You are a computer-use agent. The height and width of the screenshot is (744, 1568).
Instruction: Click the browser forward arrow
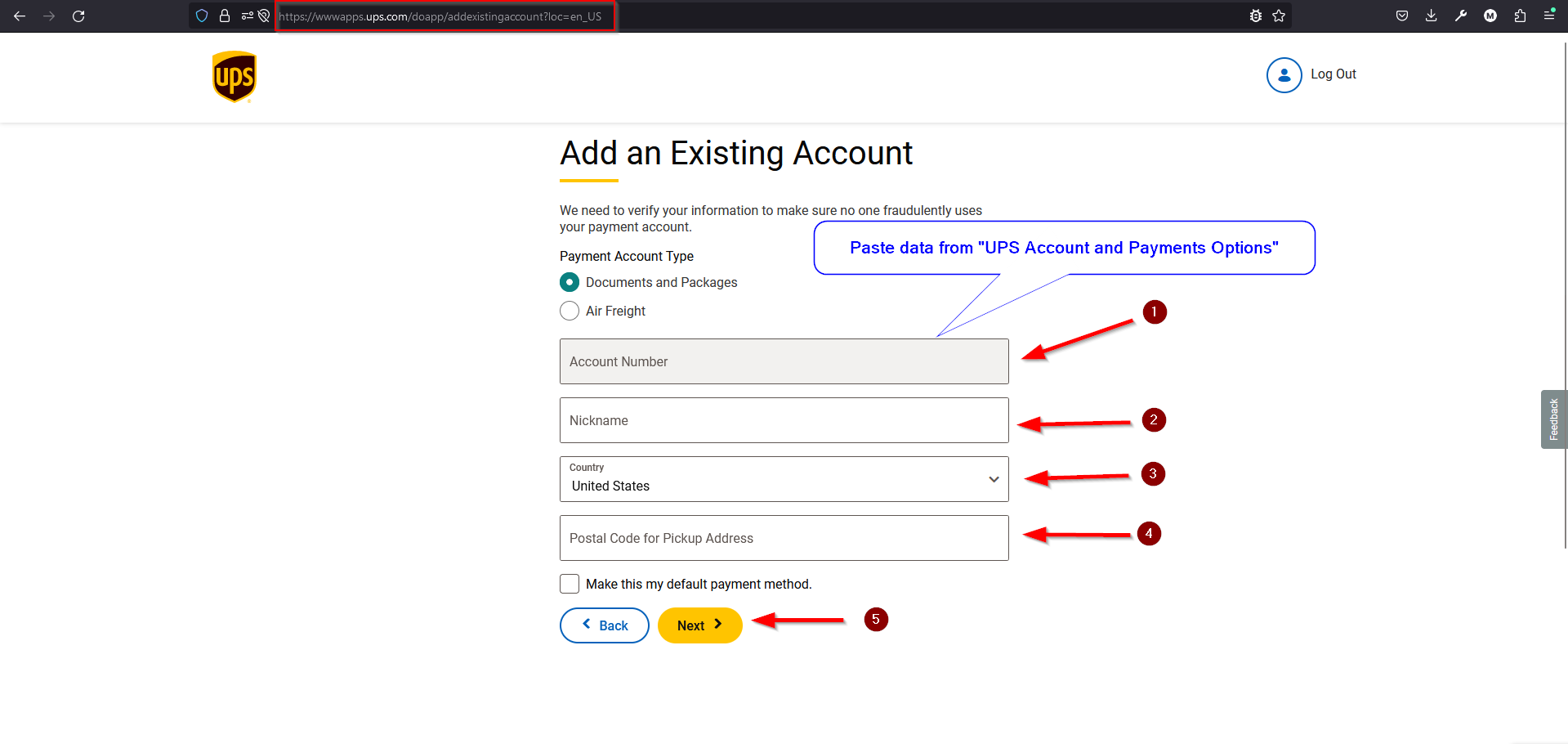pyautogui.click(x=49, y=16)
